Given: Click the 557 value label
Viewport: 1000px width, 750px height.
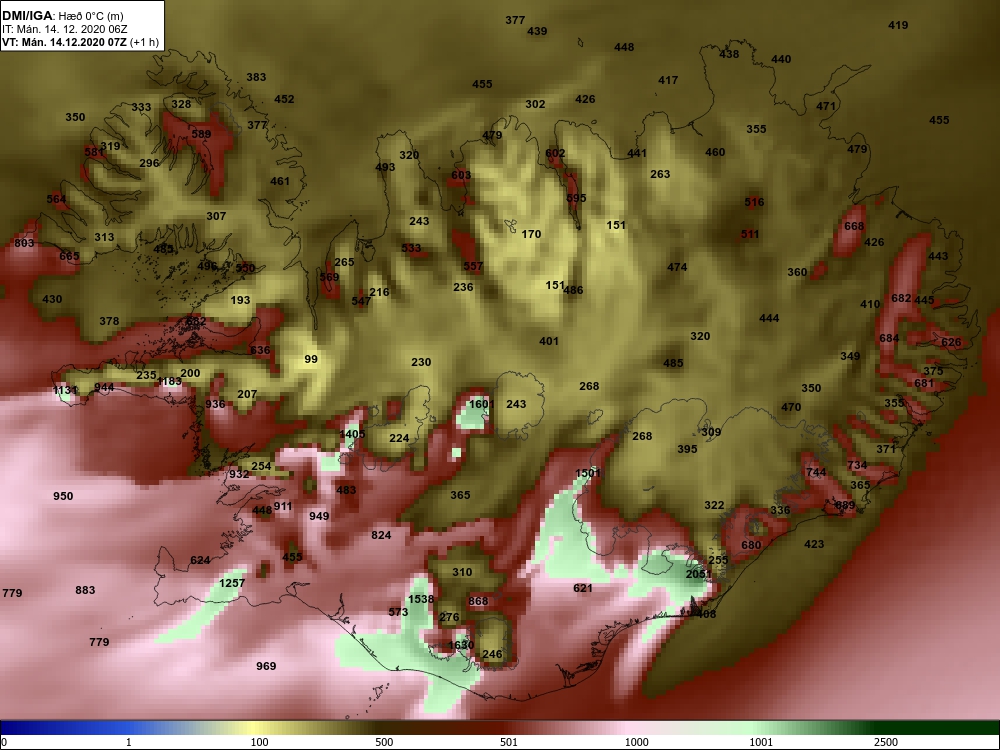Looking at the screenshot, I should click(473, 266).
